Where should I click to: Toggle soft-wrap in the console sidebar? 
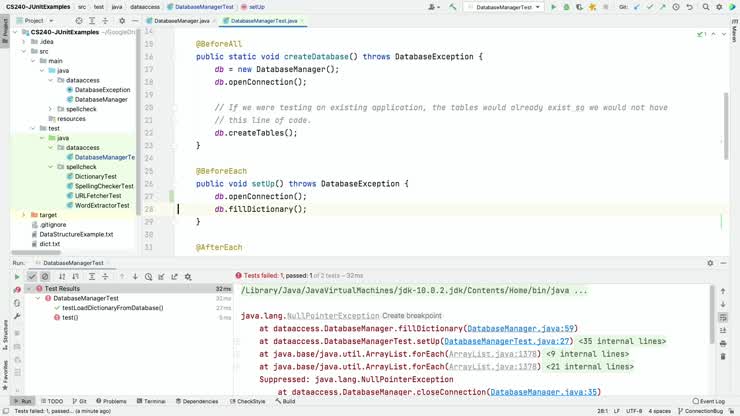coord(723,317)
